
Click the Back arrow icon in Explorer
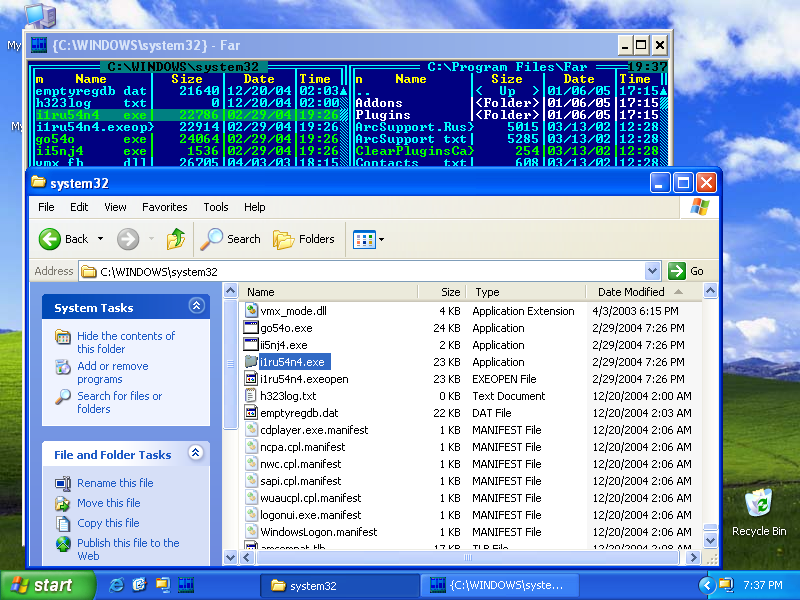(50, 239)
